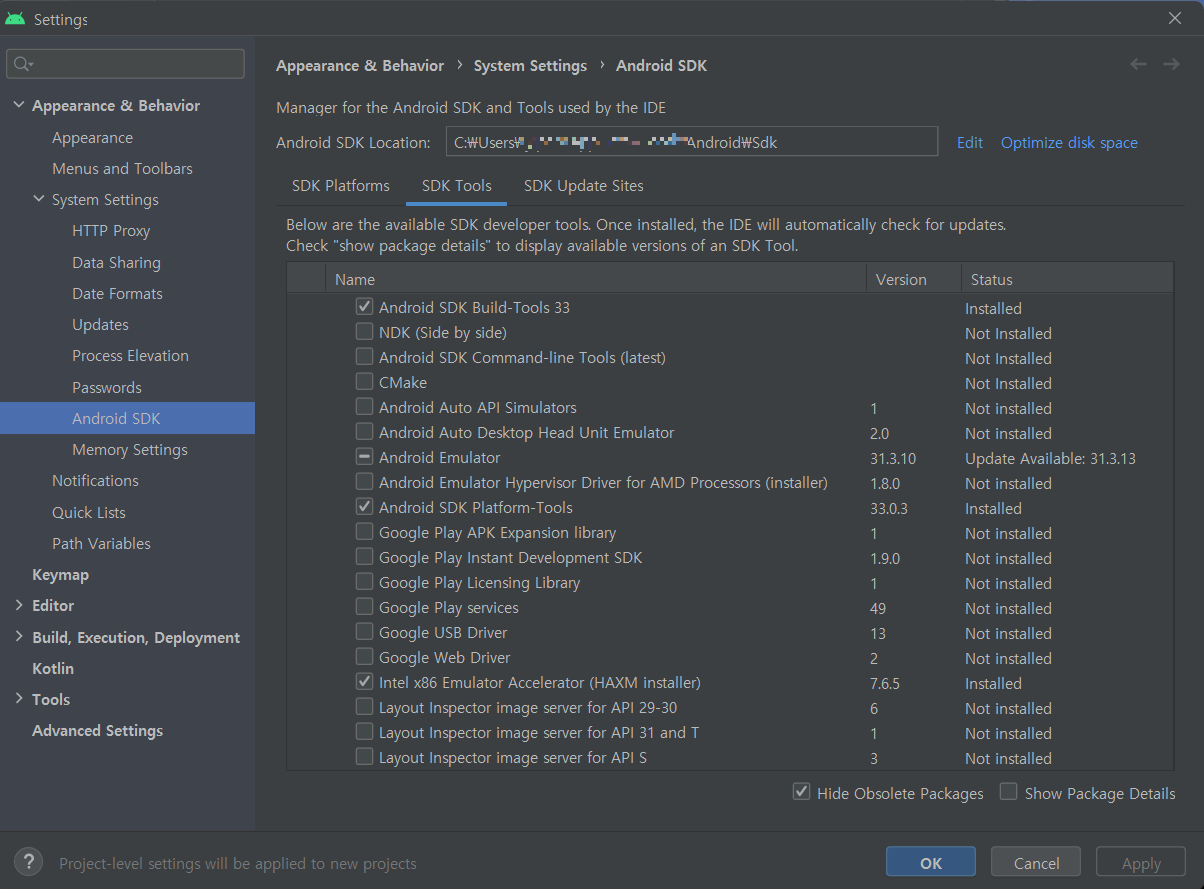1204x889 pixels.
Task: Expand the Tools settings section
Action: tap(19, 699)
